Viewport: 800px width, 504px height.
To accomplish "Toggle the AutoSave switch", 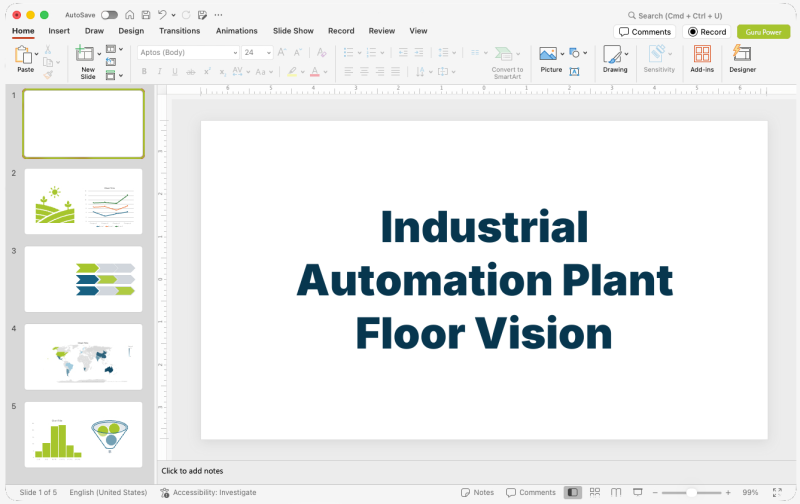I will click(x=109, y=15).
